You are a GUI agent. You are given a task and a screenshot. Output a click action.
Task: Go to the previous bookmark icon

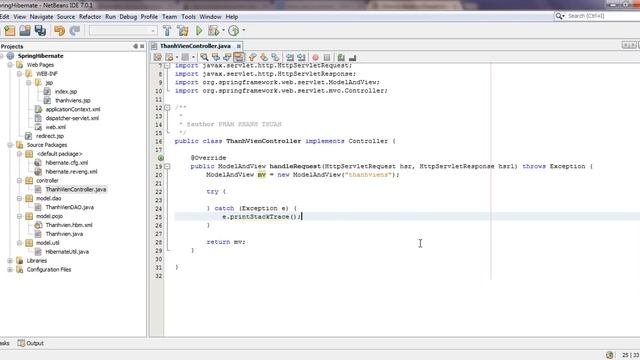coord(253,58)
